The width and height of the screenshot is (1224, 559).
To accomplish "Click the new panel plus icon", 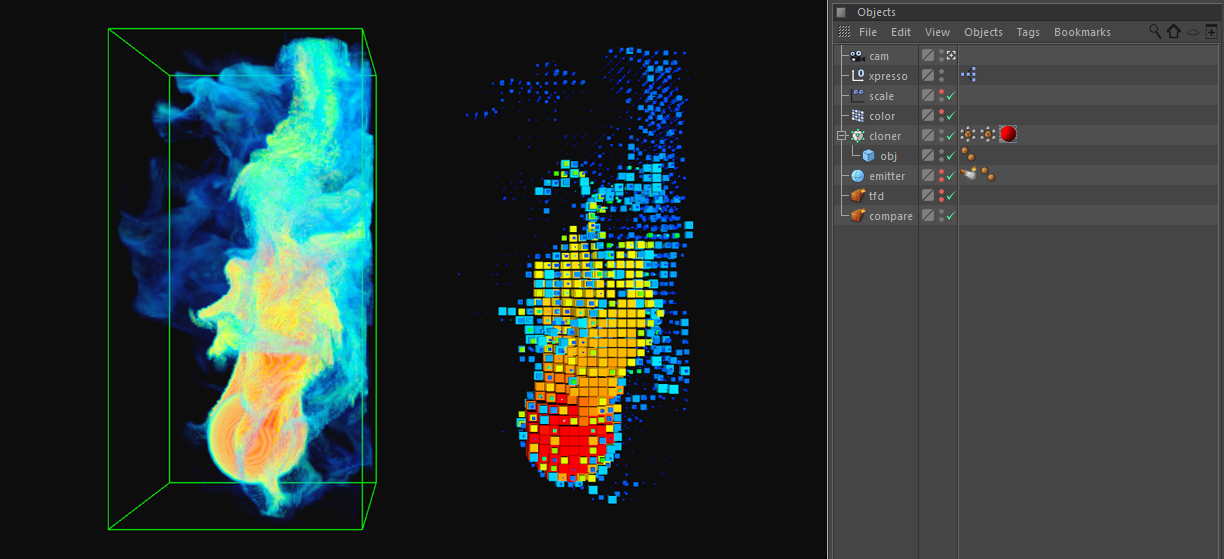I will (x=1211, y=32).
